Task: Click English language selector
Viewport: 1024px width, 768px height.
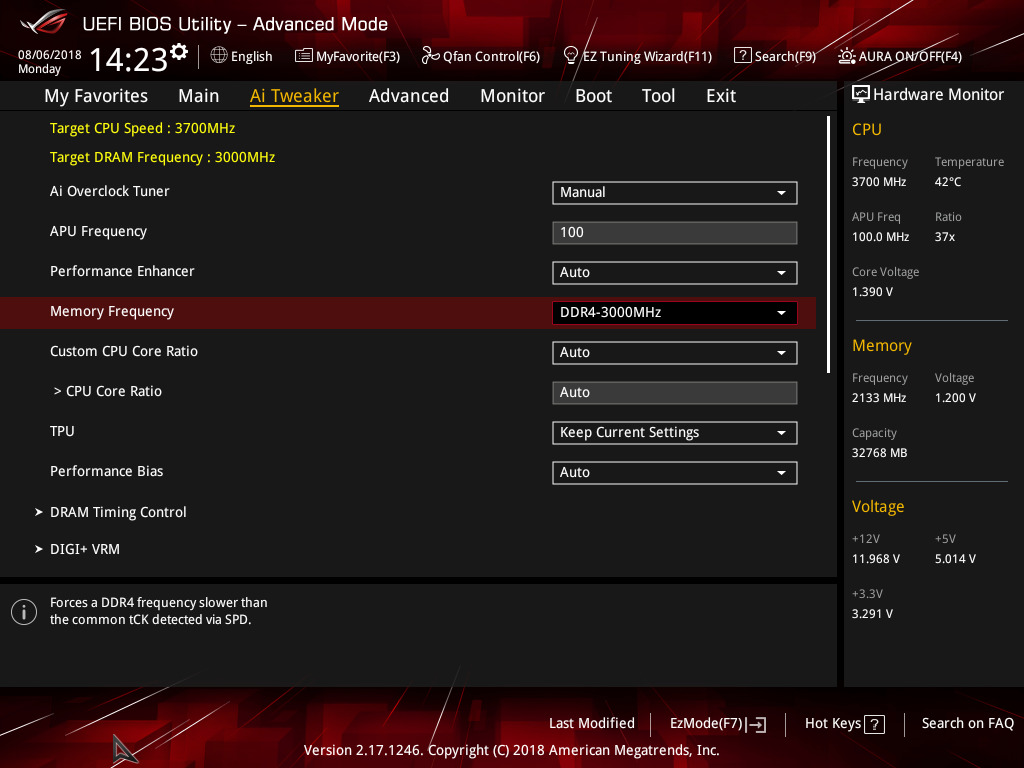Action: point(242,56)
